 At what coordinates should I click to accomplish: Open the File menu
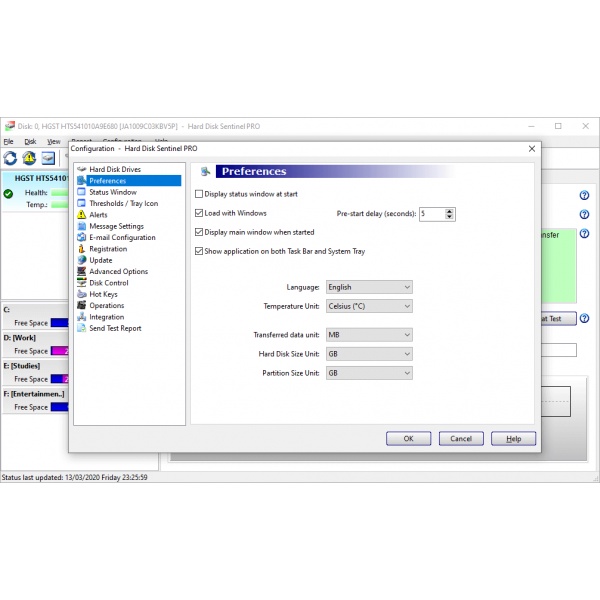coord(9,142)
